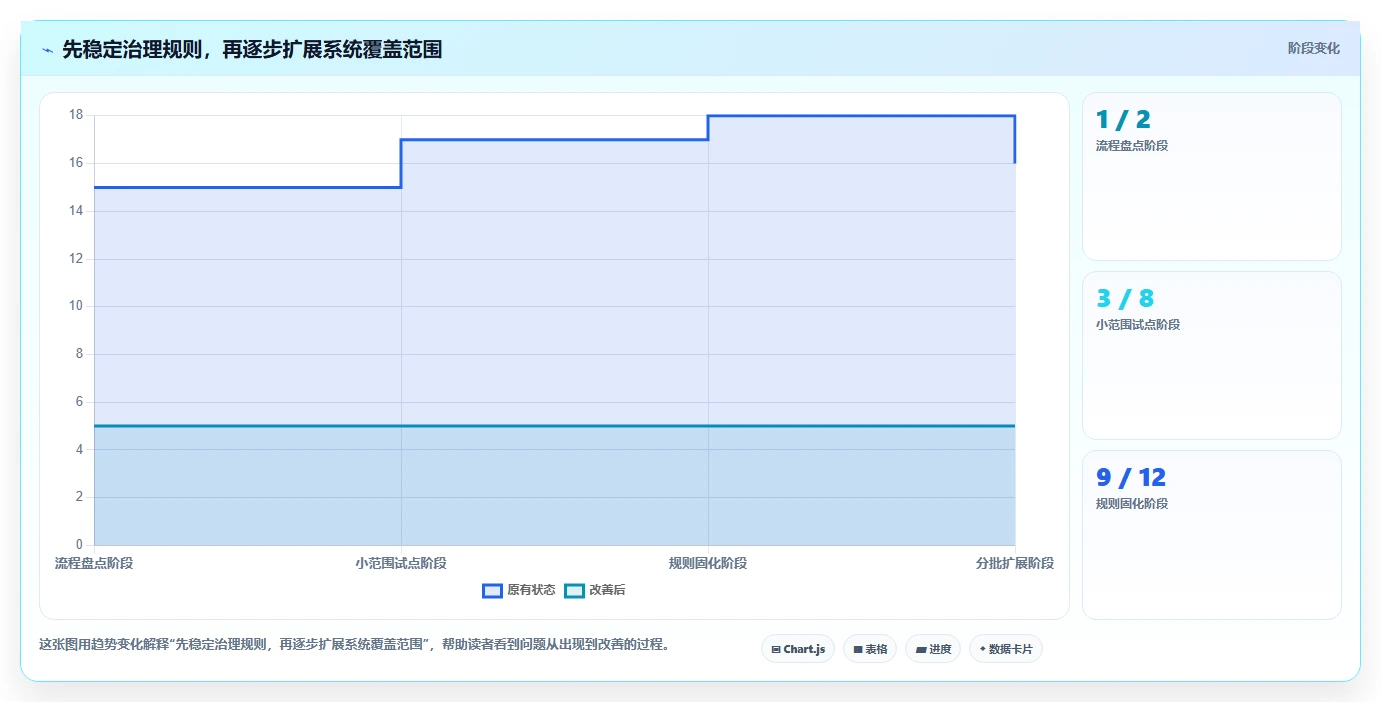Click the 0 y-axis tick value

pos(79,545)
